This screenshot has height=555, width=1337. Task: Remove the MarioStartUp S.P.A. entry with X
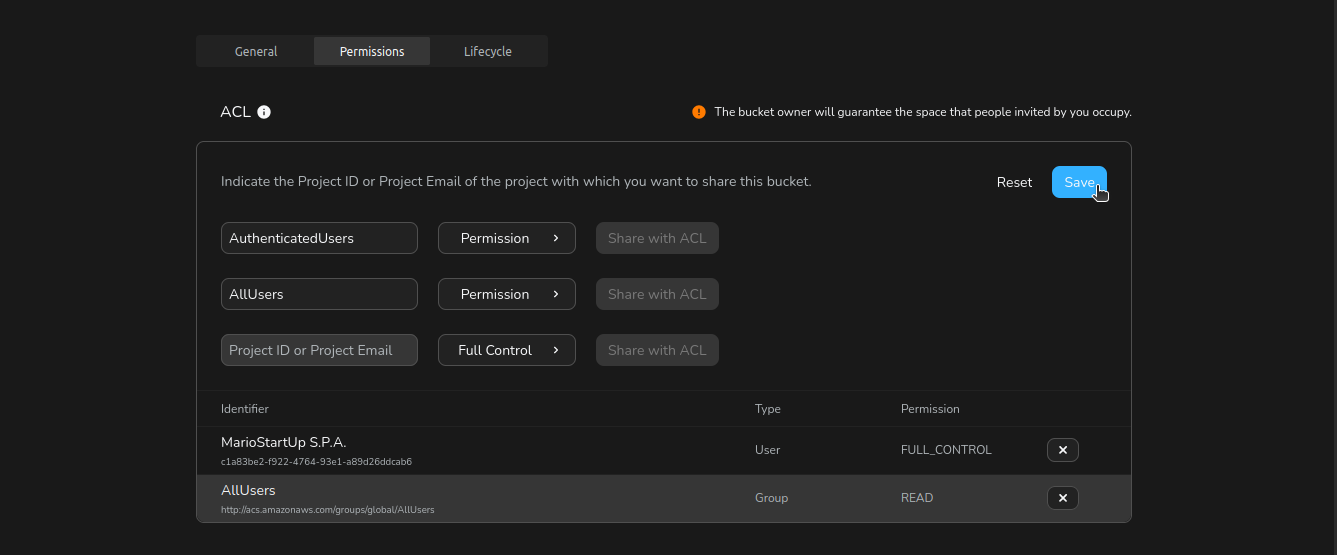click(1062, 450)
